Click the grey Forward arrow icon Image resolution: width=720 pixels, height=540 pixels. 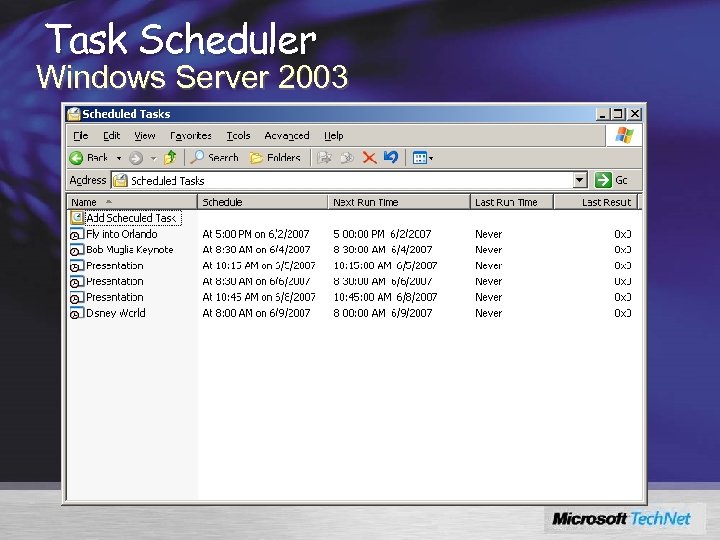click(x=135, y=158)
